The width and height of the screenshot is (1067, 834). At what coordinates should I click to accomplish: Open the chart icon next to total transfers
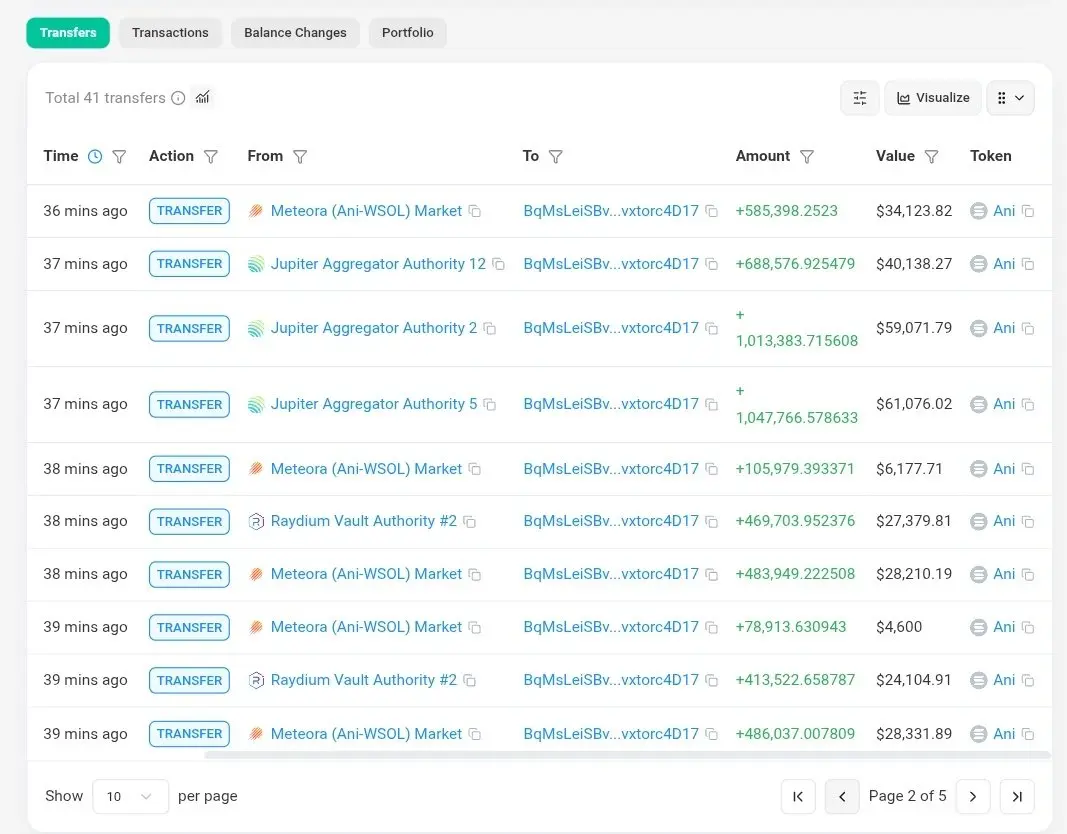click(x=203, y=98)
